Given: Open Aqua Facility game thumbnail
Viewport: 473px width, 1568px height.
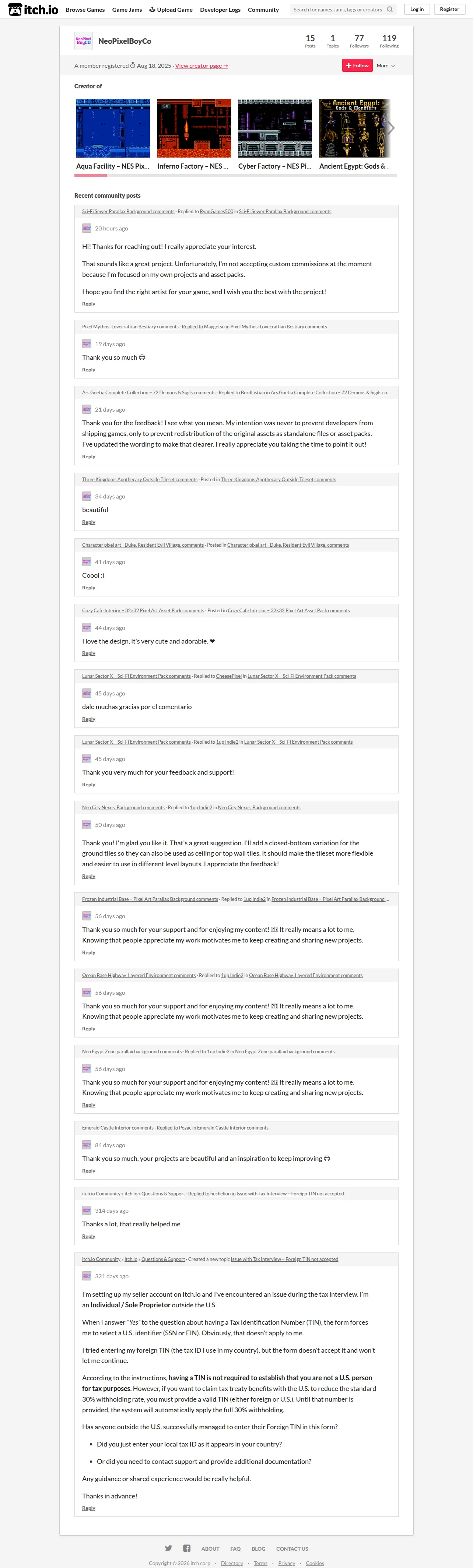Looking at the screenshot, I should 113,128.
